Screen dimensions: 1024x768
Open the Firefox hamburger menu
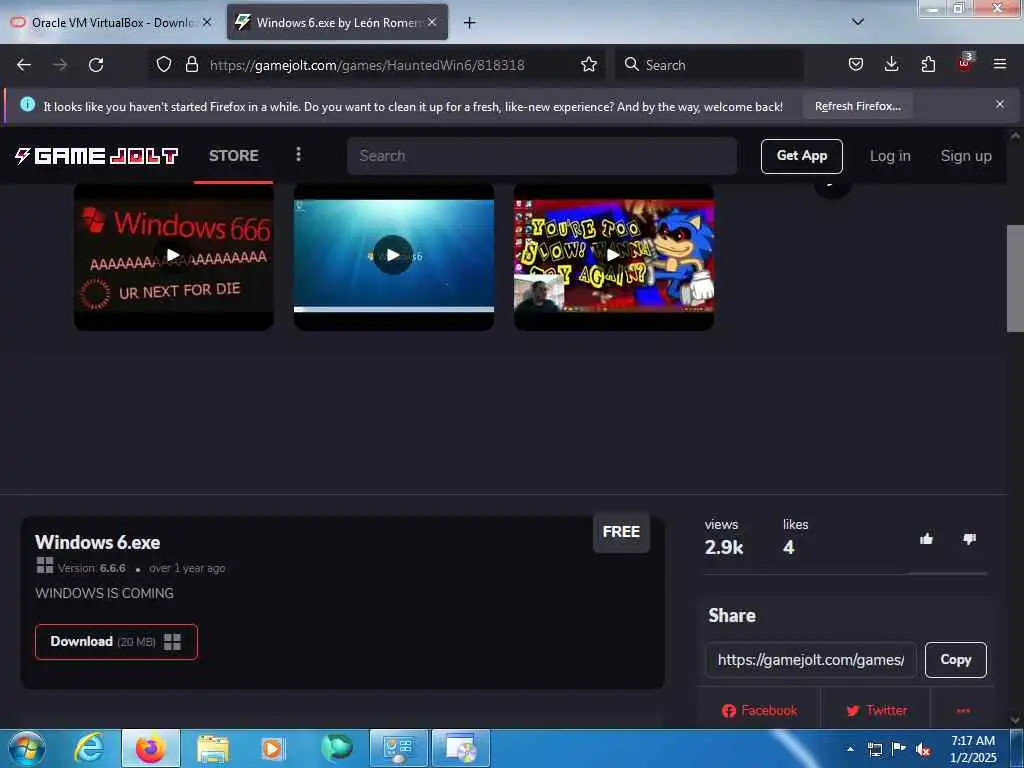click(x=1000, y=64)
